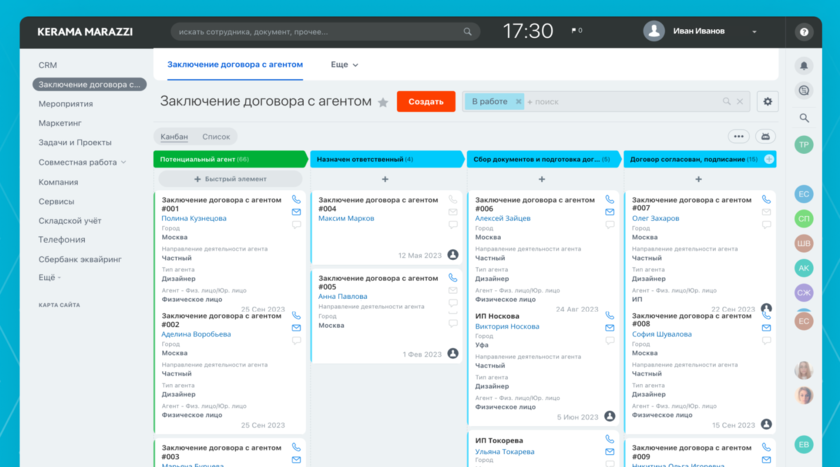Click the phone icon on card #001

(x=296, y=199)
